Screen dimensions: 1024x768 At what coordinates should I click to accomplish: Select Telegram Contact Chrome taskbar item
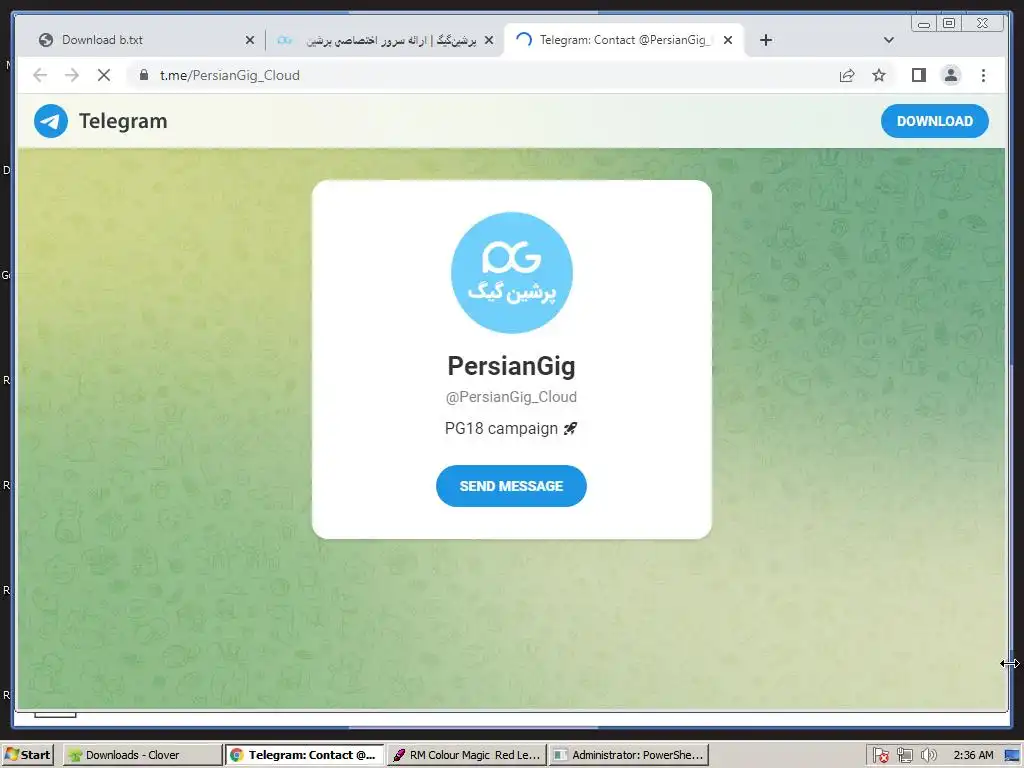pos(304,755)
